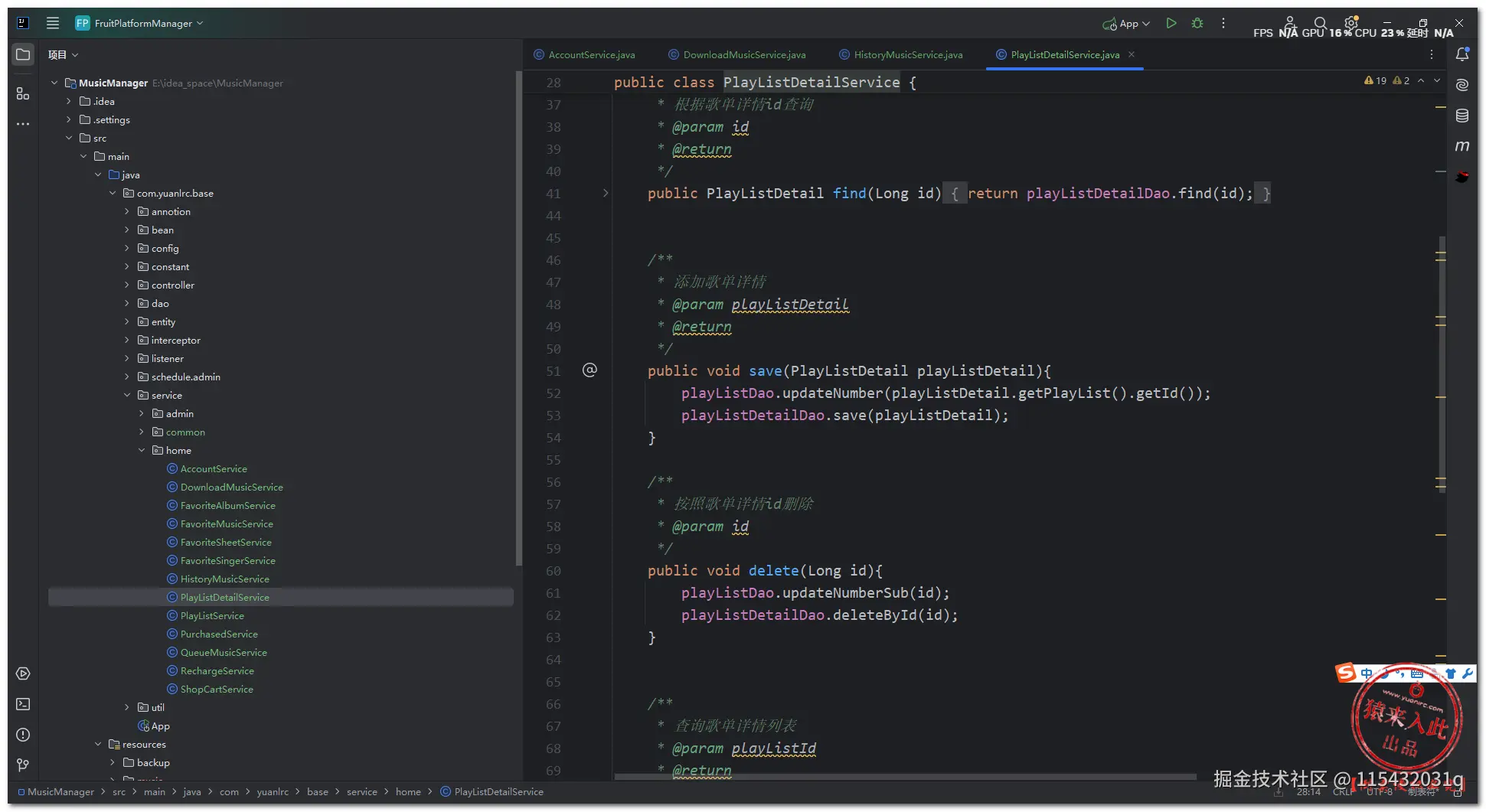The height and width of the screenshot is (812, 1486).
Task: Click the save method name on line 51
Action: [765, 371]
